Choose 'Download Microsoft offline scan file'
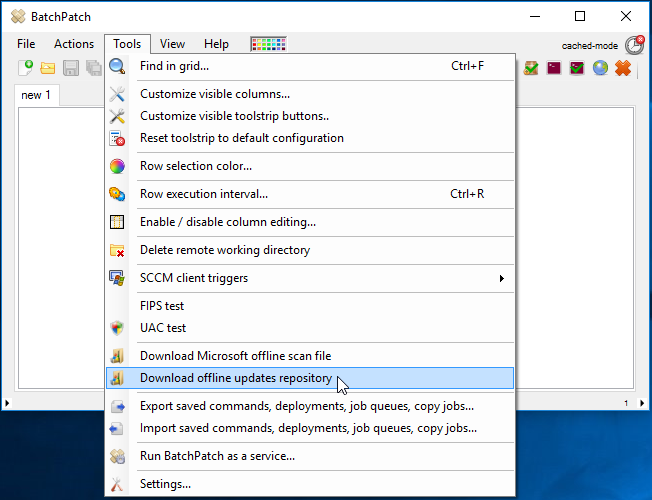The image size is (652, 500). point(310,356)
